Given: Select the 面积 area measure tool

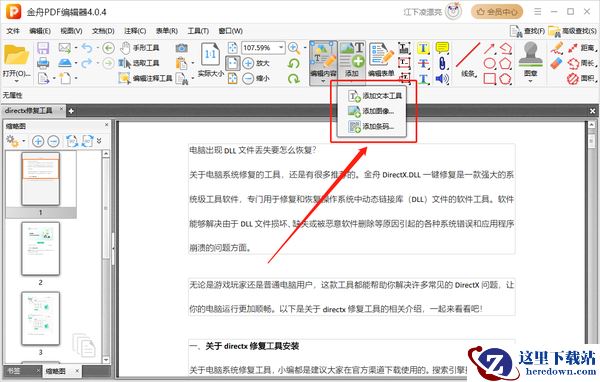Looking at the screenshot, I should pos(582,78).
